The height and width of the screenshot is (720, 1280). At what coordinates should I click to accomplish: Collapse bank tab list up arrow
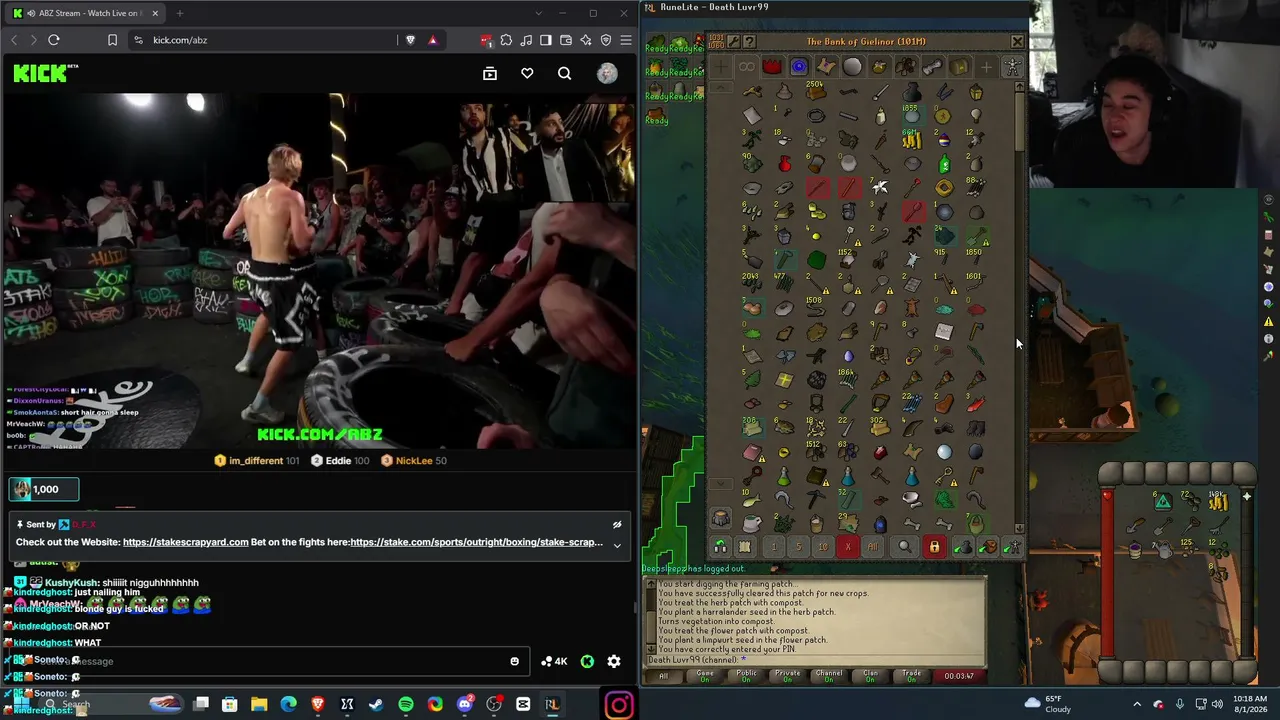click(721, 87)
